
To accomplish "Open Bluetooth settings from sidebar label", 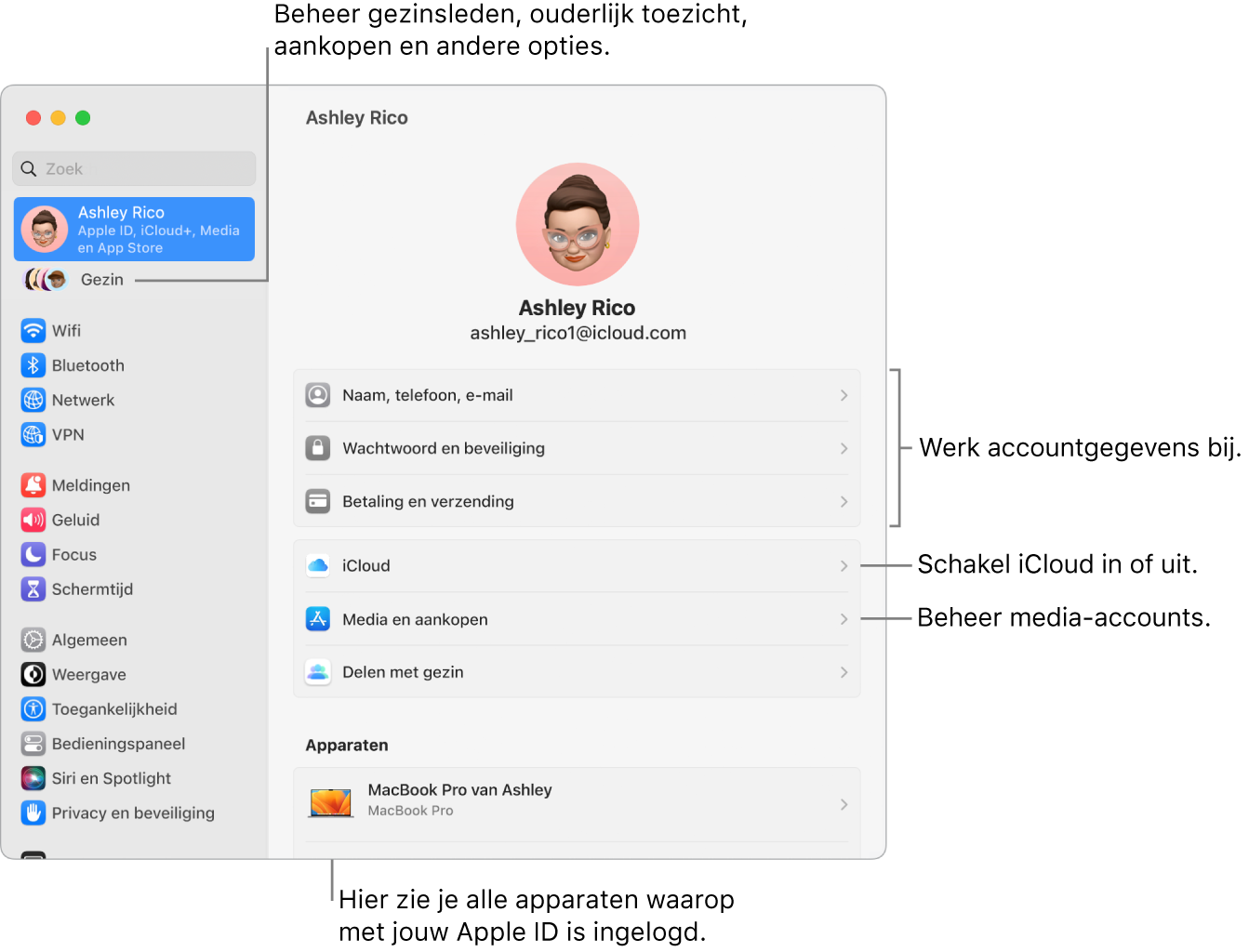I will pos(88,365).
